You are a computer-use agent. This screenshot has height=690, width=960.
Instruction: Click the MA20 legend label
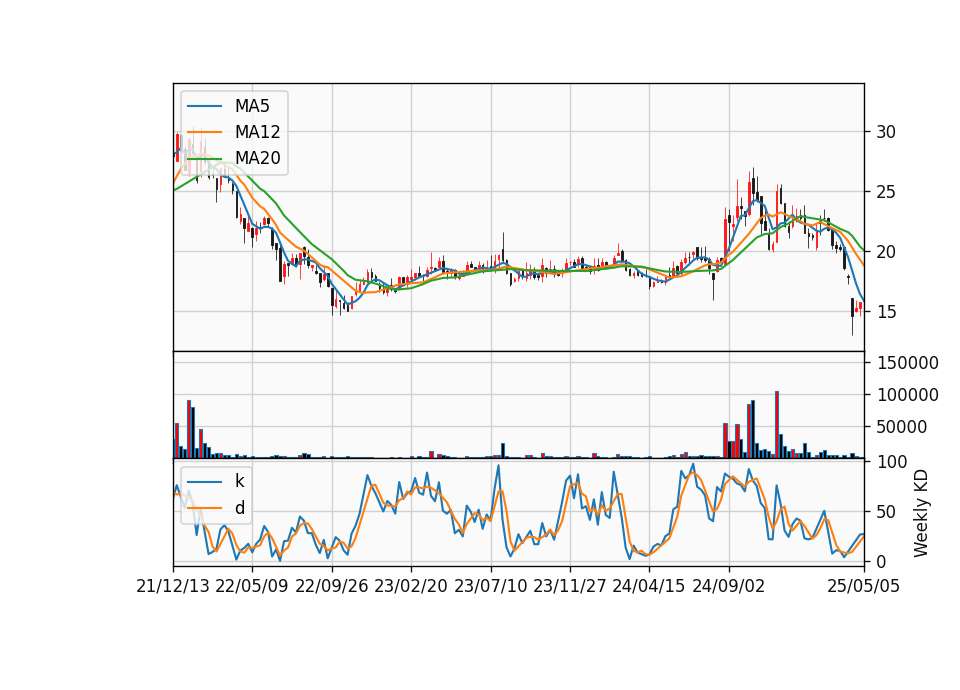(x=257, y=158)
